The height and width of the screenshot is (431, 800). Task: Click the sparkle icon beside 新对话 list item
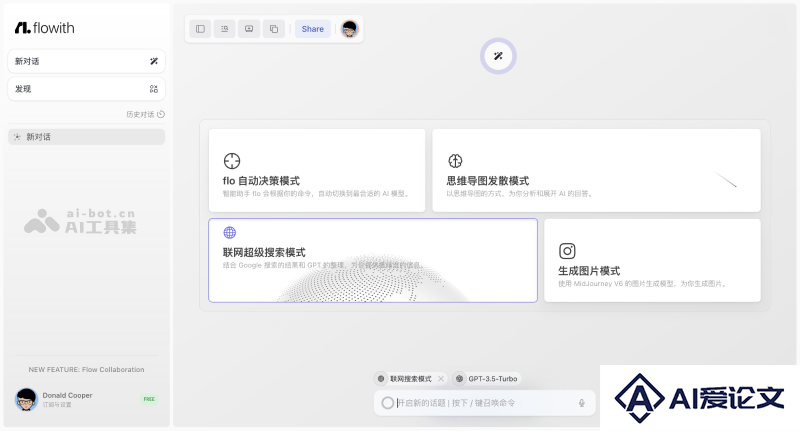pos(17,137)
